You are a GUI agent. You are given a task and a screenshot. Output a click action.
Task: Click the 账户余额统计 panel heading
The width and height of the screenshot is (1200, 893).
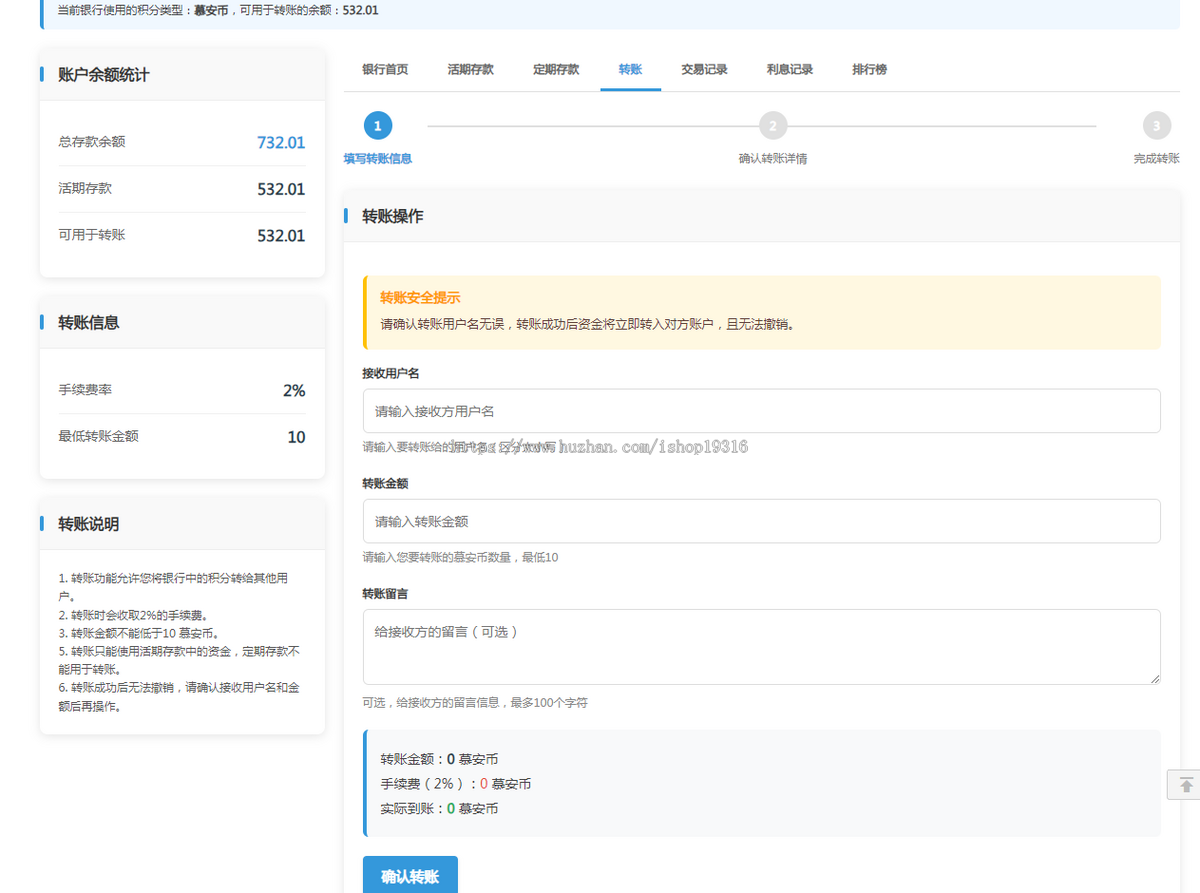pos(104,75)
